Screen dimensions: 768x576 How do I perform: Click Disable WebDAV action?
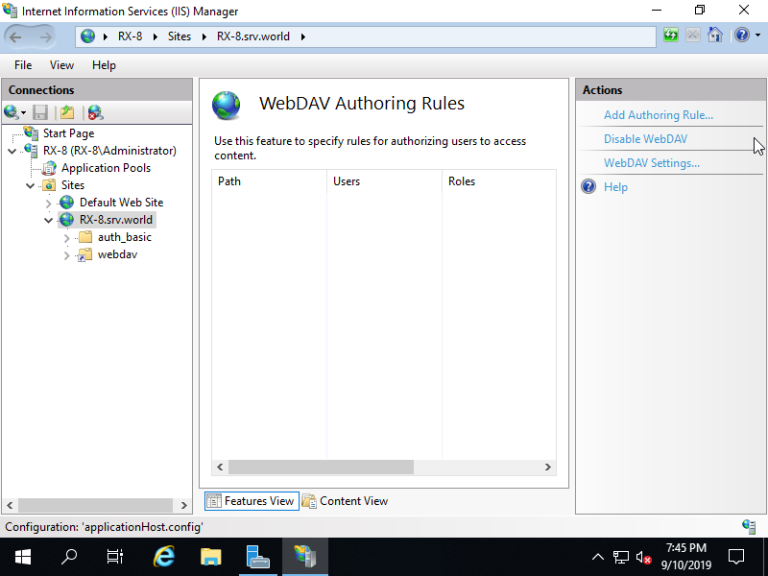[x=646, y=139]
